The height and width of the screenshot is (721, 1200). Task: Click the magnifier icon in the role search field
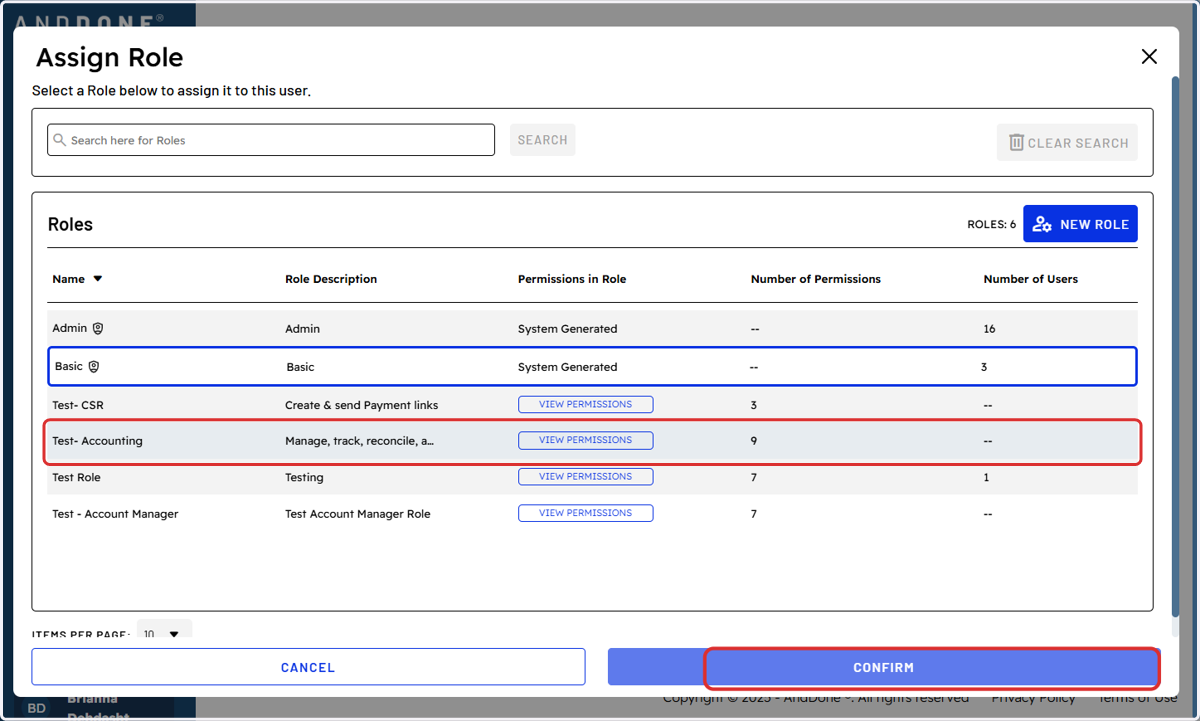[60, 140]
